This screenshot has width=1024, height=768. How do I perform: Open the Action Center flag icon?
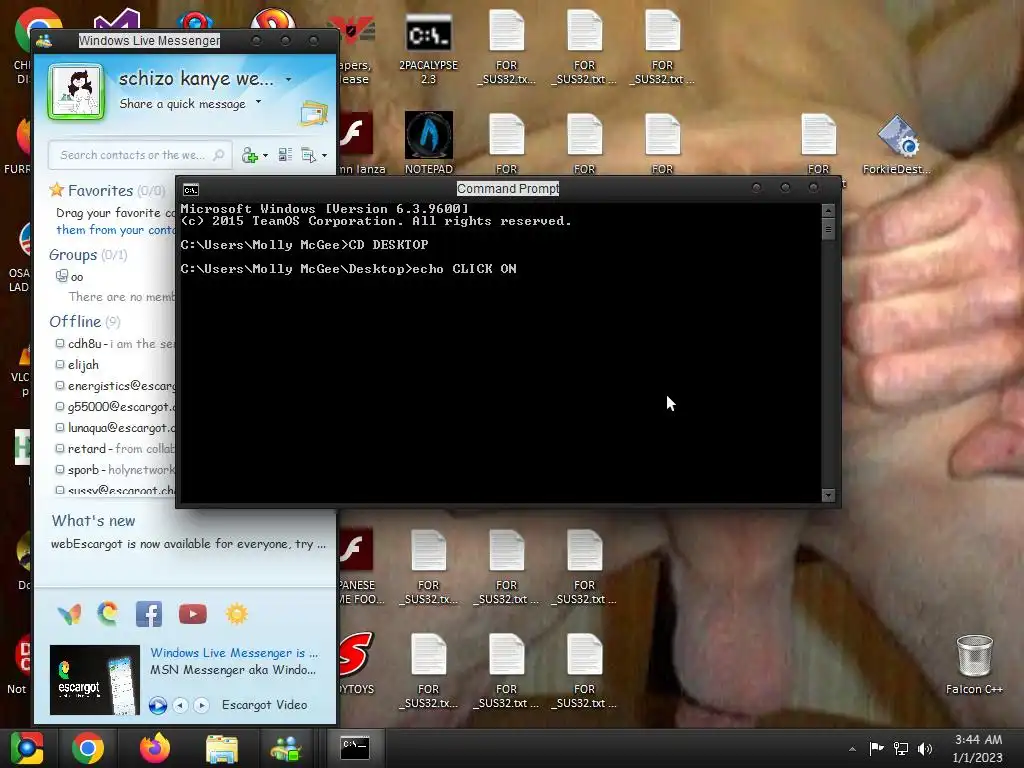tap(876, 748)
